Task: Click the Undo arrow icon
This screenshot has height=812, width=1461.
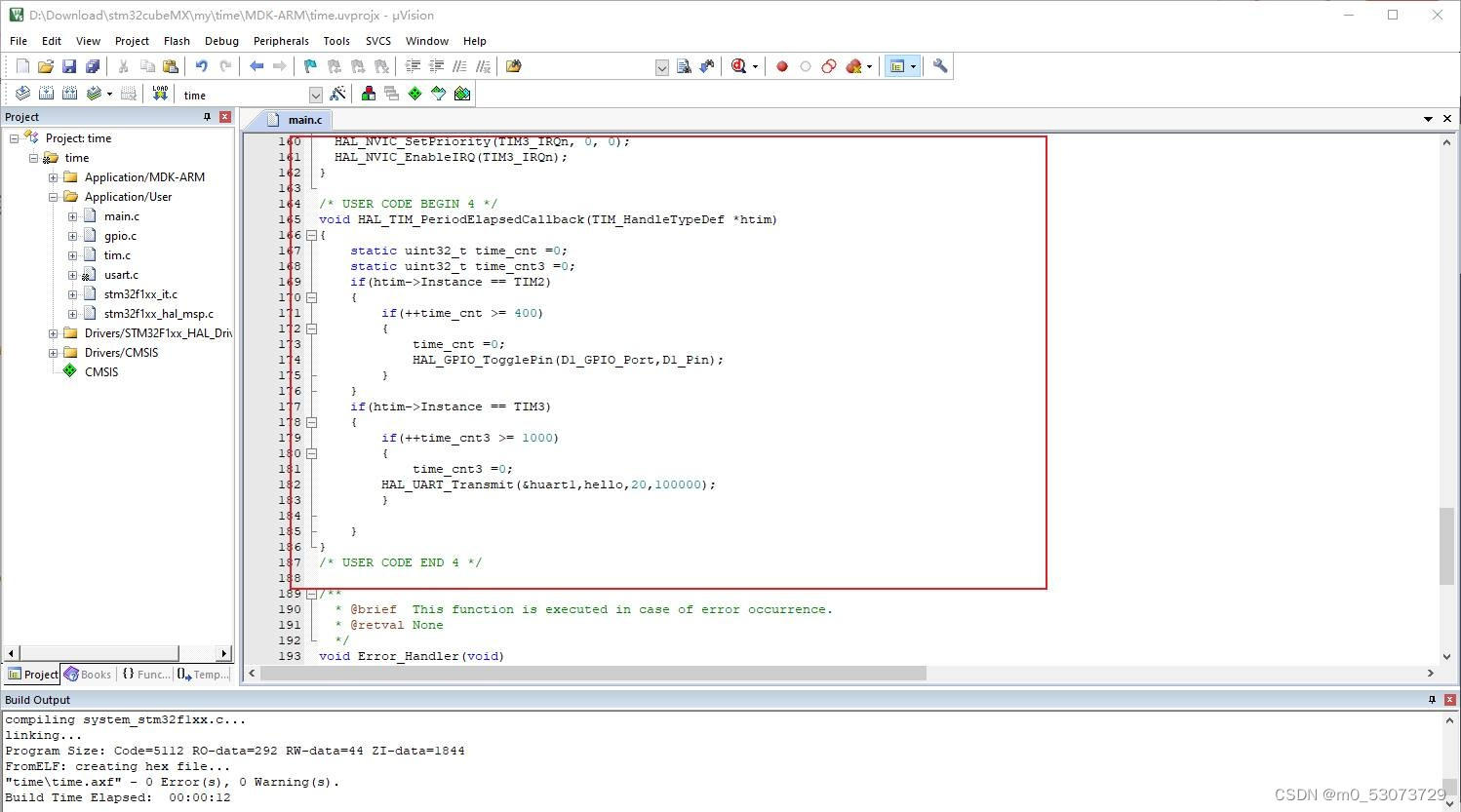Action: [202, 66]
